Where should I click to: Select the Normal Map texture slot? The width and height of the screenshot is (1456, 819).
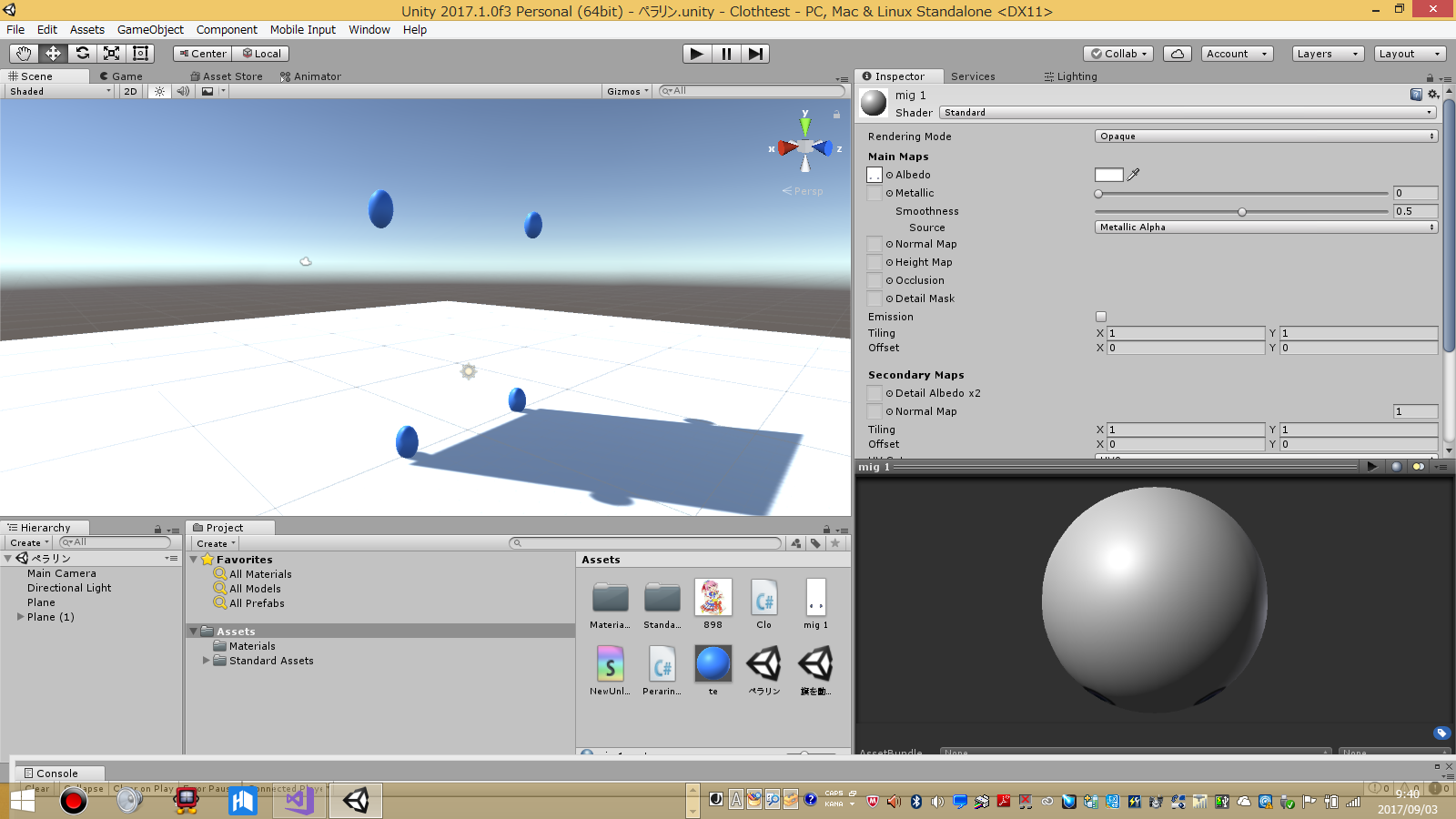click(x=875, y=244)
